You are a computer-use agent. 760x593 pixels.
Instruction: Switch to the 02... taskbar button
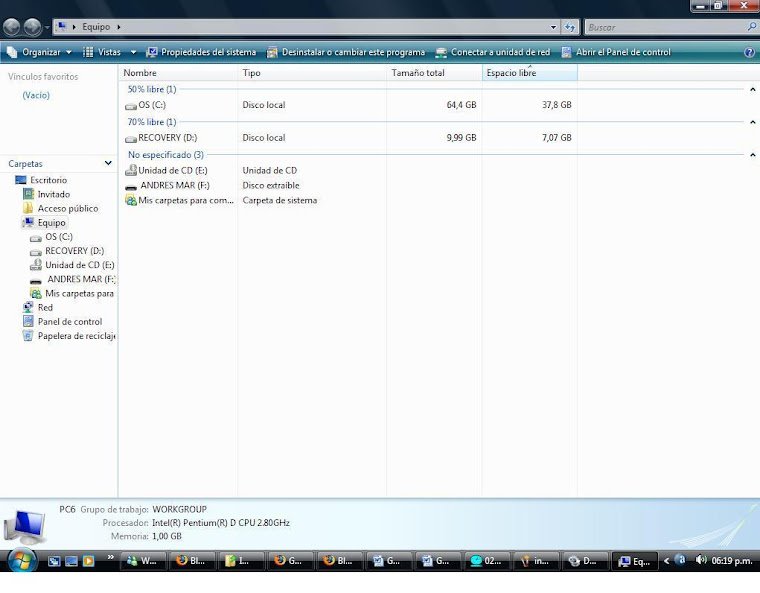pos(487,561)
